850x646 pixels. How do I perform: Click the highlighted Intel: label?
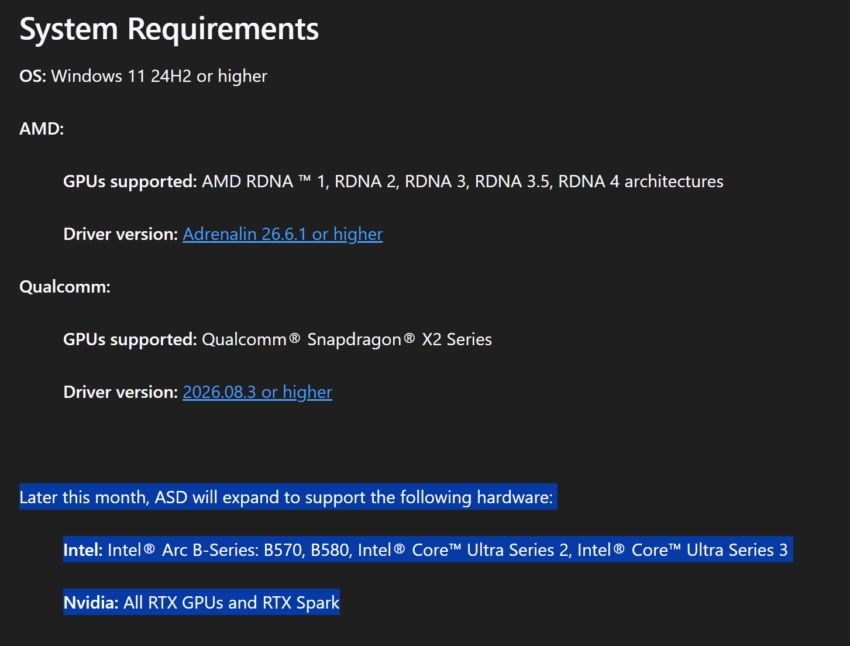[83, 550]
